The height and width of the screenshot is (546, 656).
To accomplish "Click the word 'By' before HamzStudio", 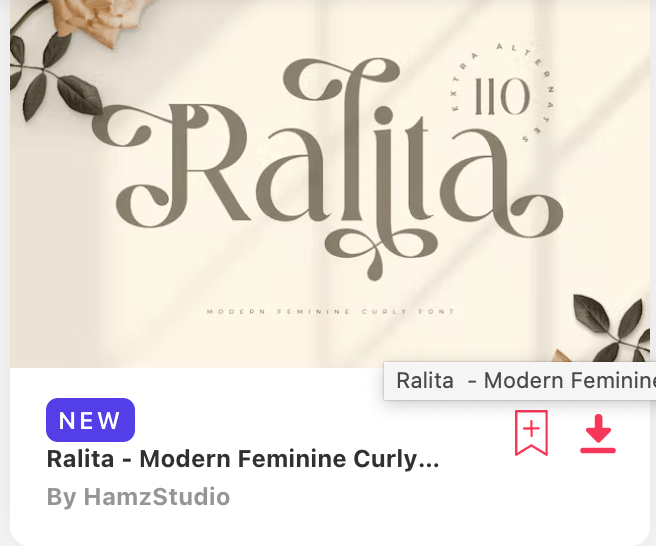I will (62, 497).
